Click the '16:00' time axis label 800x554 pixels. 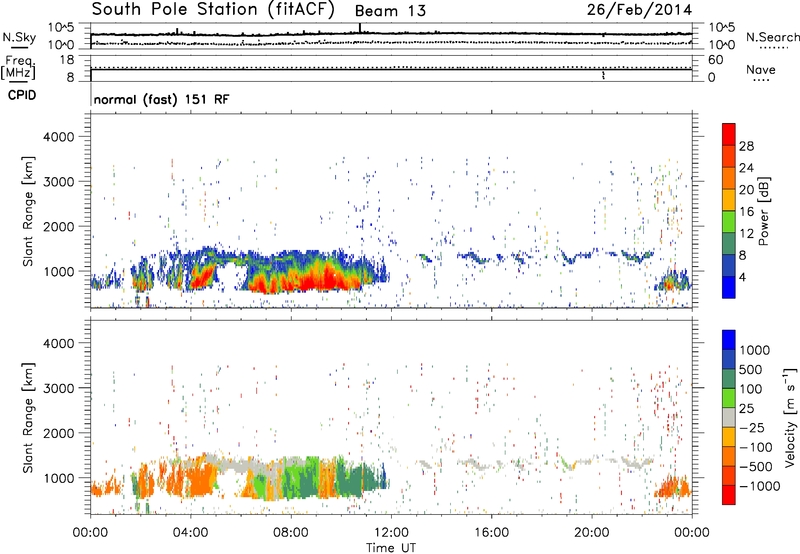tap(491, 533)
